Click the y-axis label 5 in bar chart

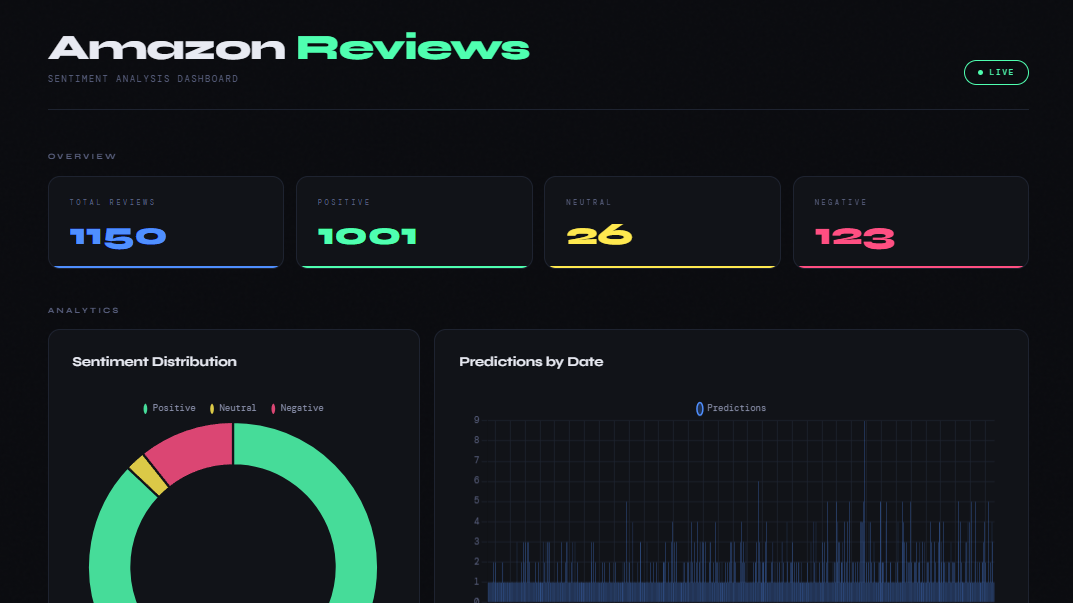476,501
